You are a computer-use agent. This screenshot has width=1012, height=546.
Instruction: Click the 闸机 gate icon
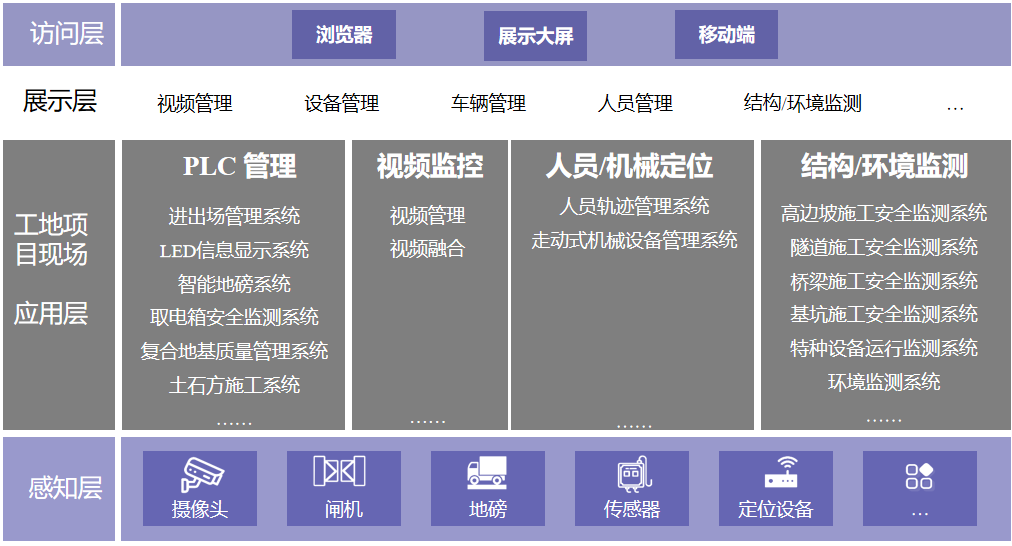click(339, 471)
